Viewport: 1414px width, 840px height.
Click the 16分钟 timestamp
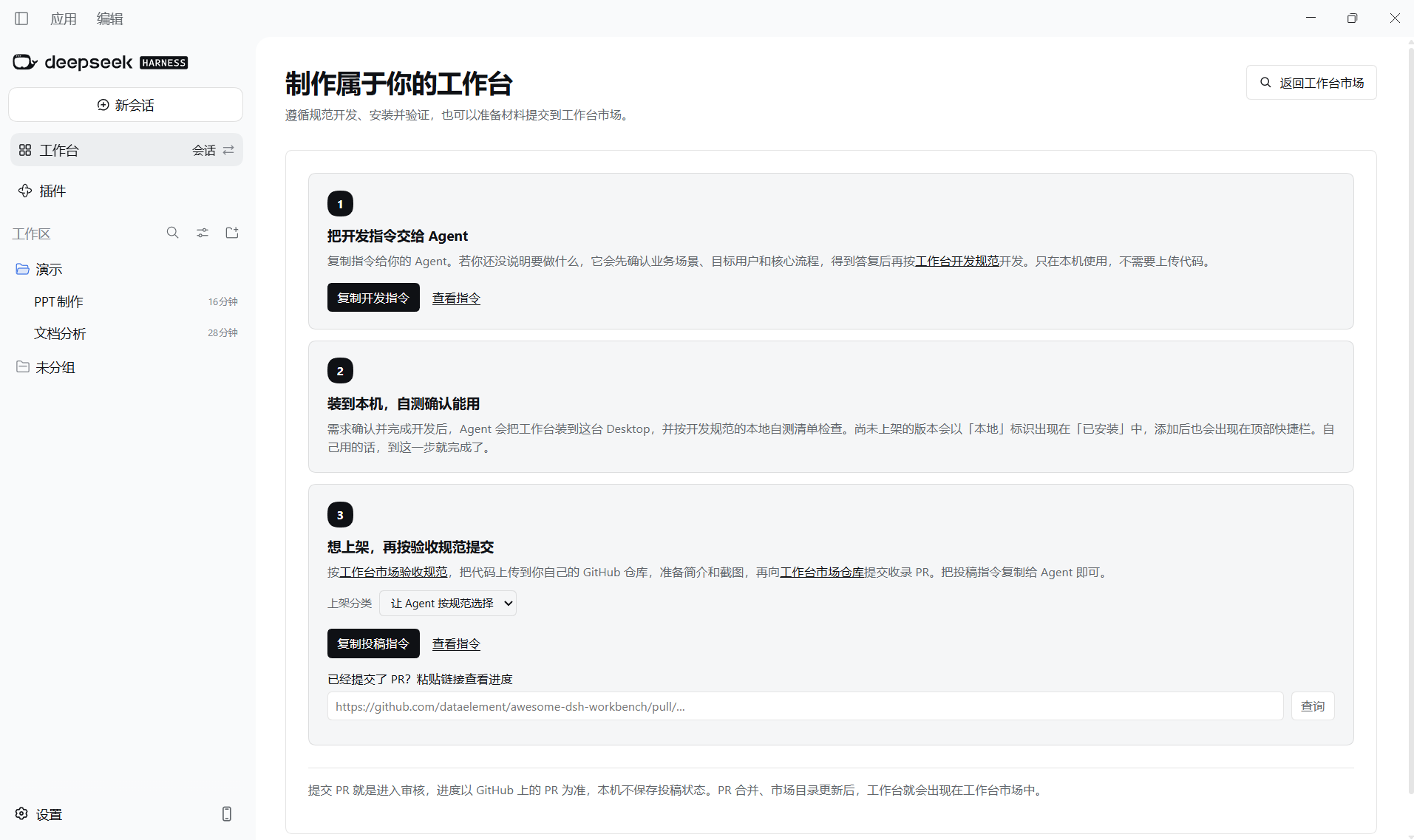click(x=222, y=301)
